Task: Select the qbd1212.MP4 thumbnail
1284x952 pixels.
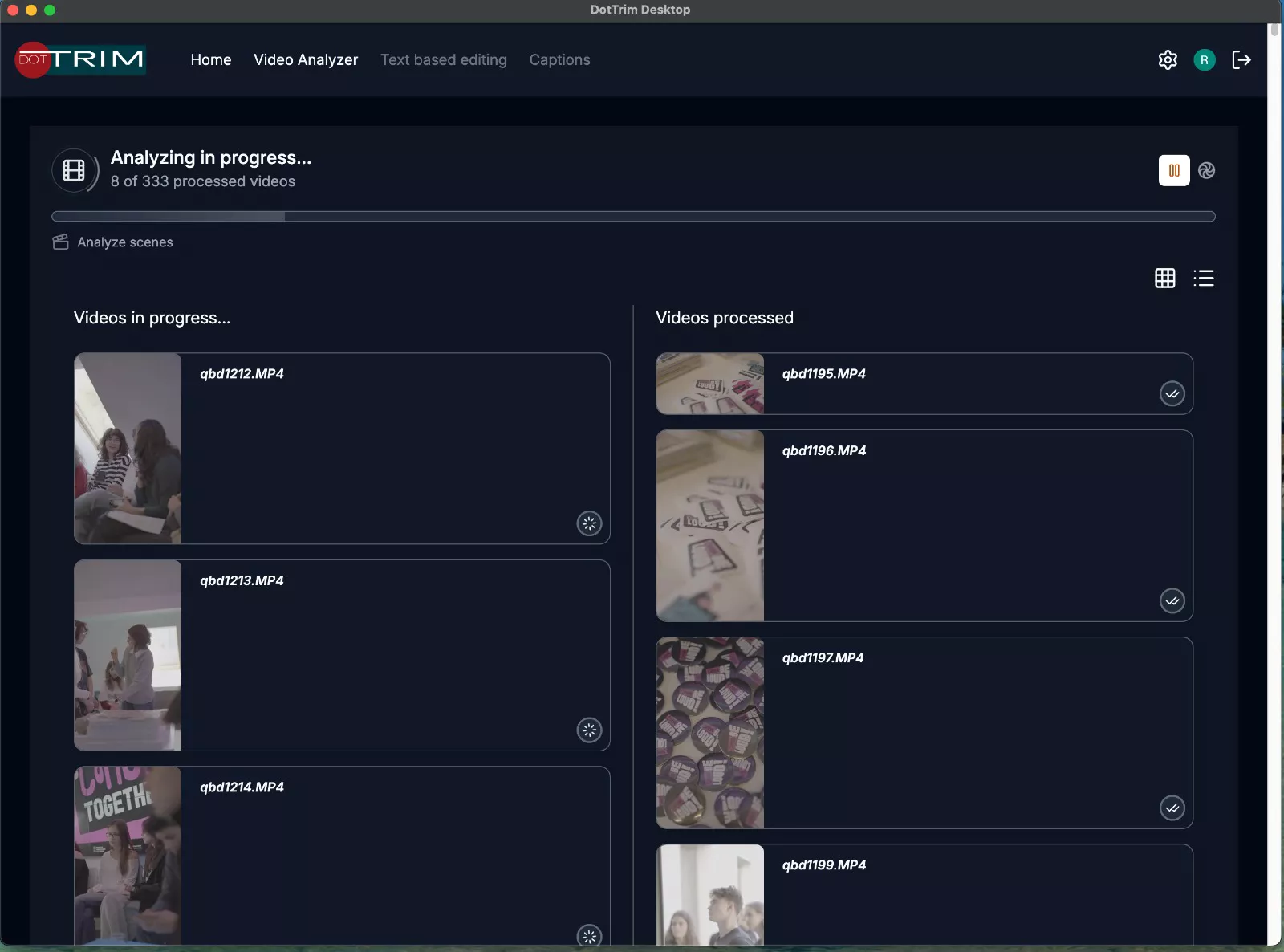Action: (x=128, y=449)
